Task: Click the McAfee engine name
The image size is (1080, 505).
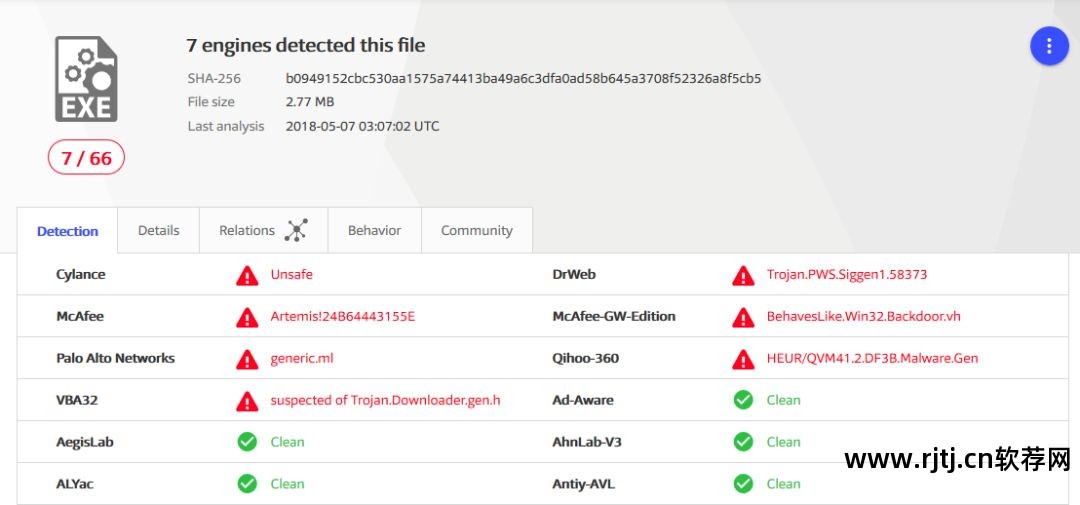Action: tap(80, 316)
